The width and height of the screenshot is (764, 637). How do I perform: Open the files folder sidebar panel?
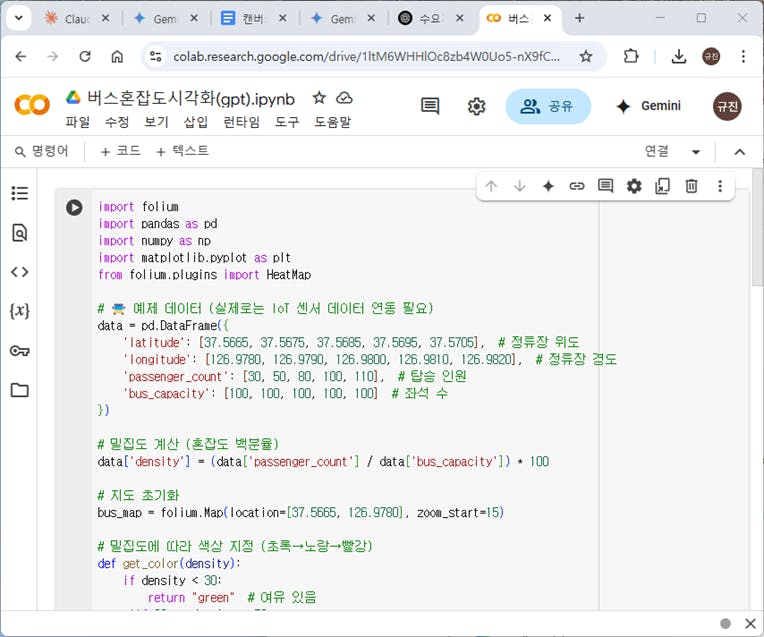click(20, 390)
